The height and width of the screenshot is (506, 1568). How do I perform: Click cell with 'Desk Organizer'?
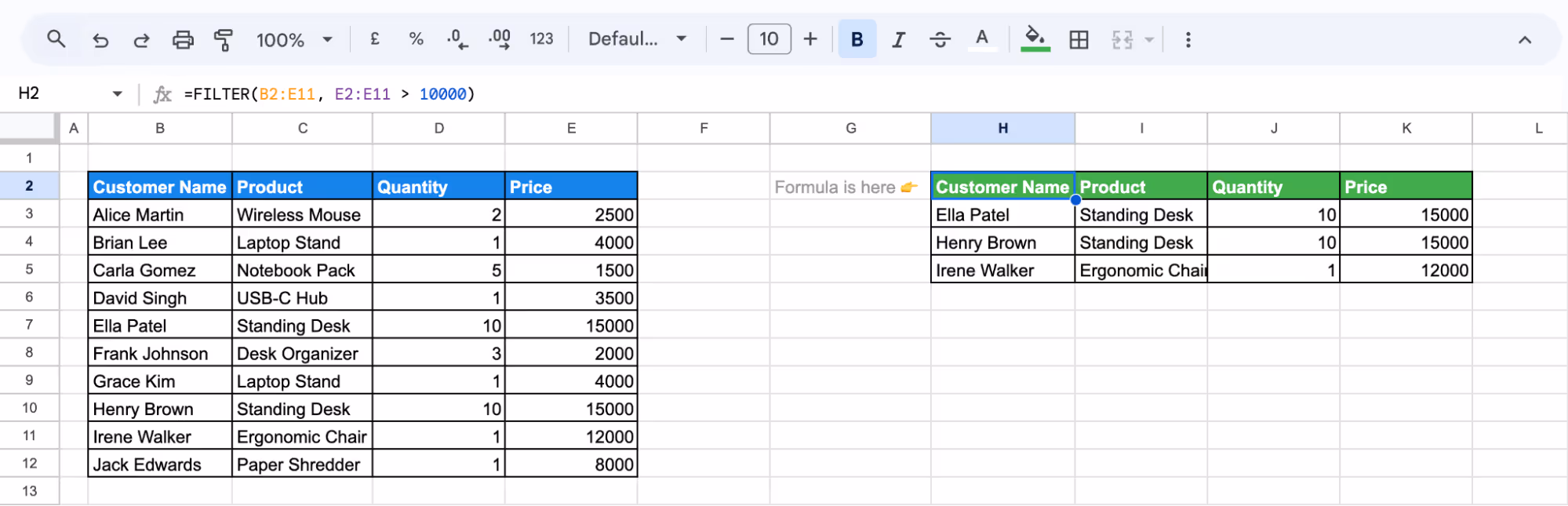(x=302, y=353)
